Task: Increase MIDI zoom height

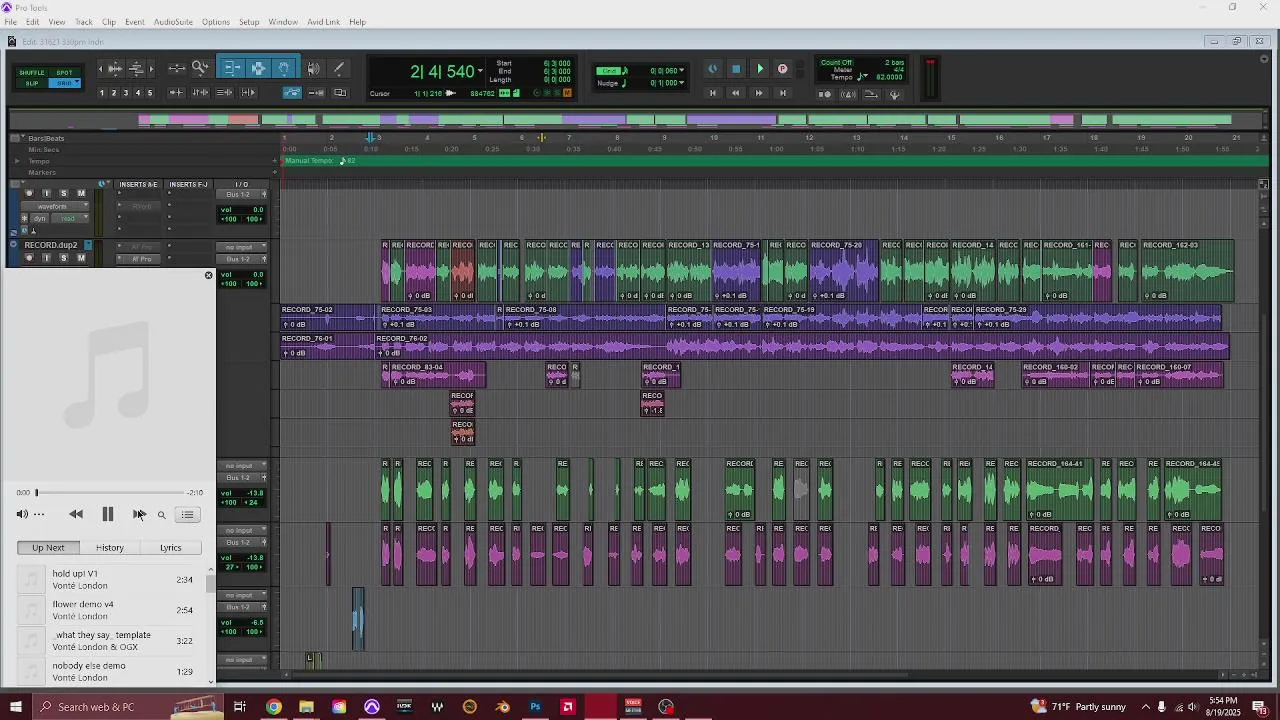Action: 136,68
